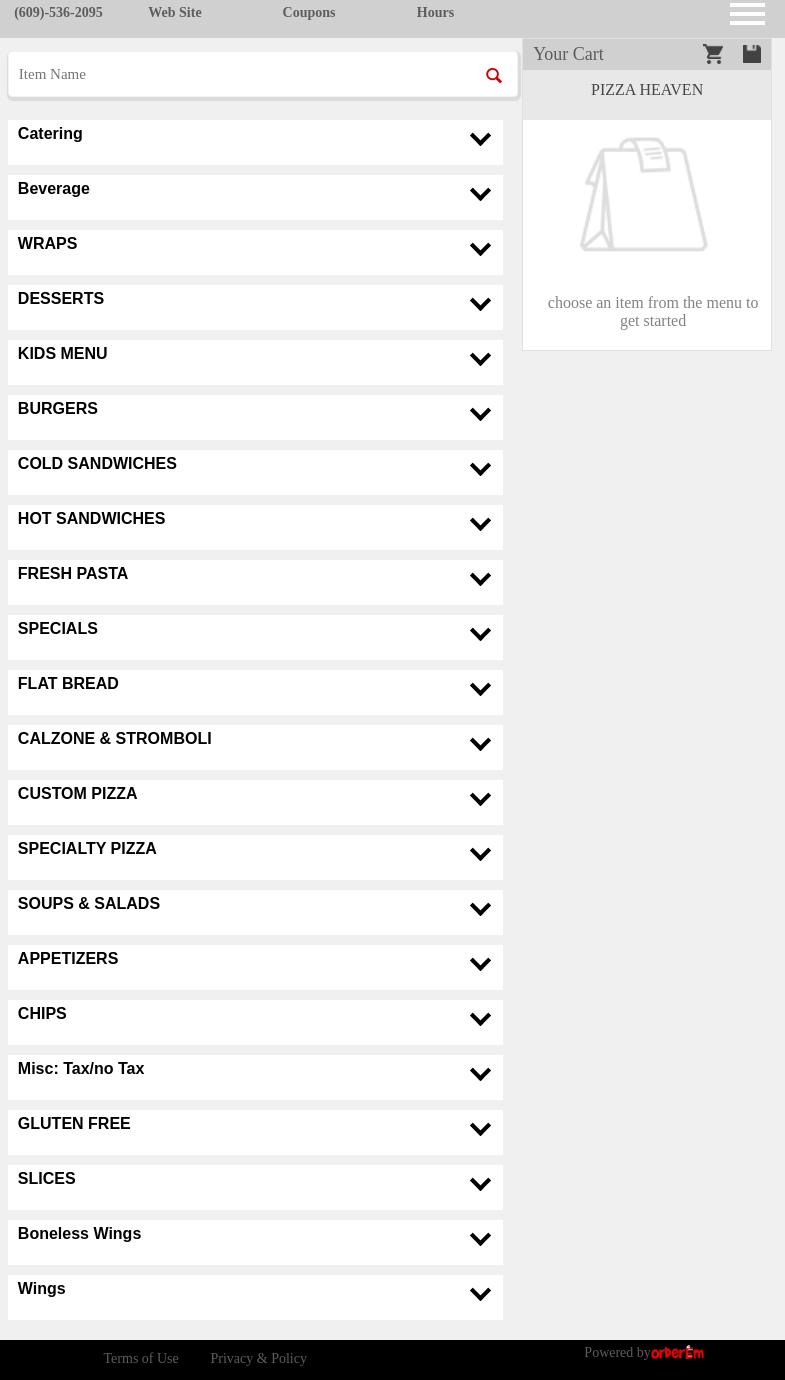Expand the BURGERS menu section
Image resolution: width=785 pixels, height=1380 pixels.
pyautogui.click(x=480, y=415)
